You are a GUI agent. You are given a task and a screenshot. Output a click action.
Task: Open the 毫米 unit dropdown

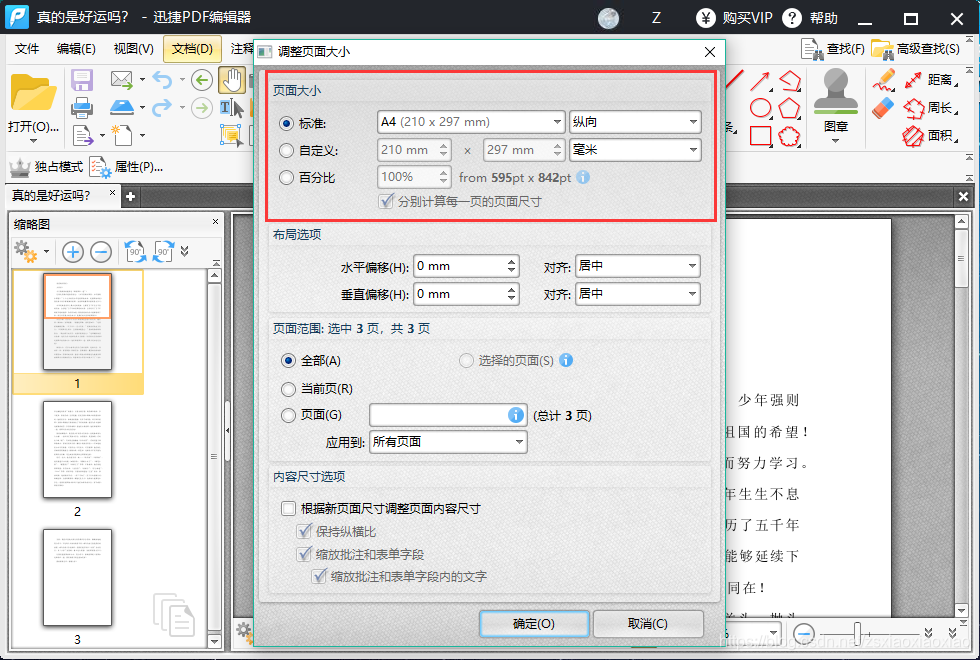pyautogui.click(x=635, y=150)
